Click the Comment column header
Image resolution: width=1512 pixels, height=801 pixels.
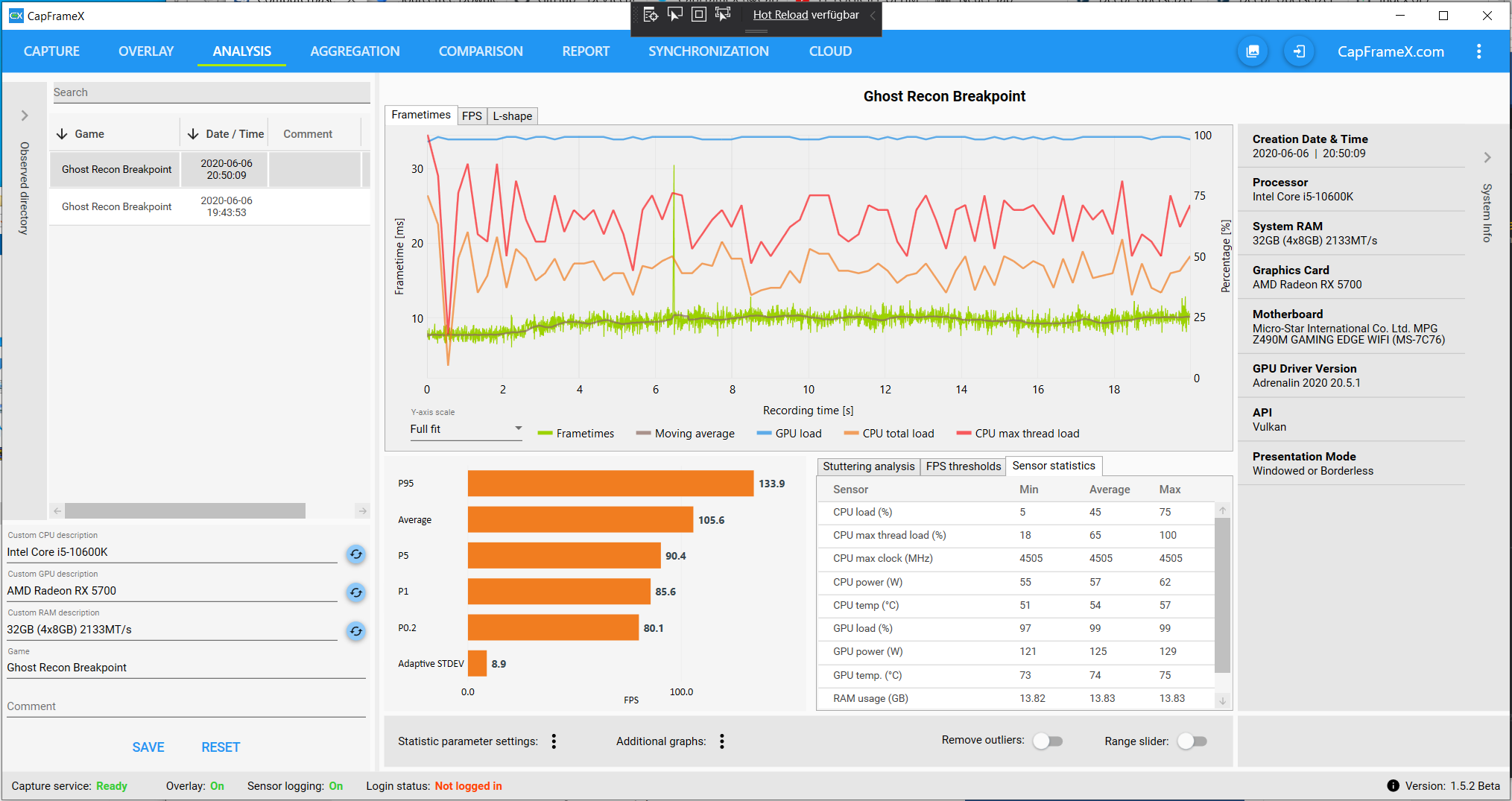coord(308,134)
